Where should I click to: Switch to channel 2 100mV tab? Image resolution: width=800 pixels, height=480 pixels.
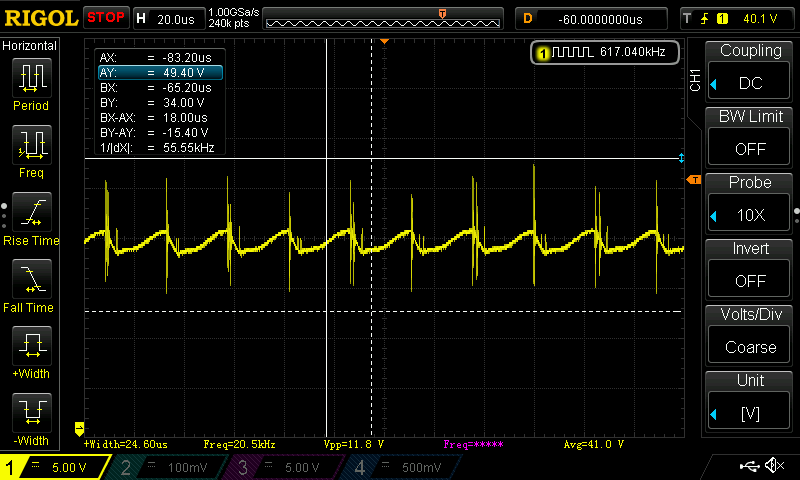[172, 467]
